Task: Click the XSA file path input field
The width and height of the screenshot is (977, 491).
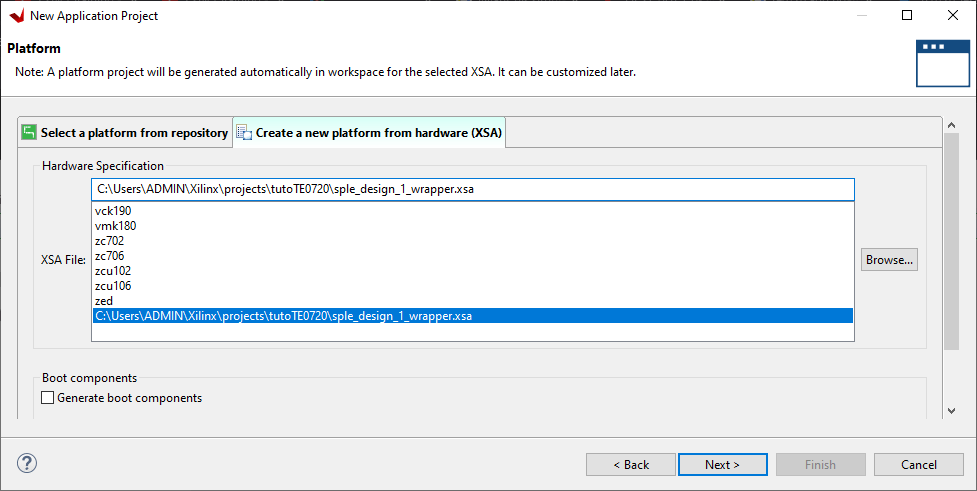Action: point(473,189)
